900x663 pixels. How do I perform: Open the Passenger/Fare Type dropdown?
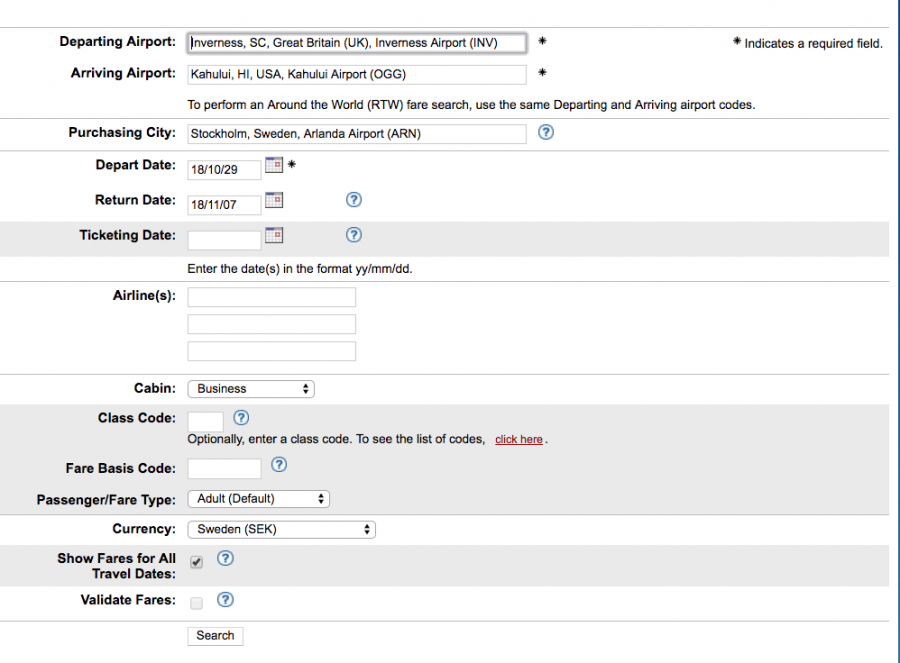coord(258,498)
